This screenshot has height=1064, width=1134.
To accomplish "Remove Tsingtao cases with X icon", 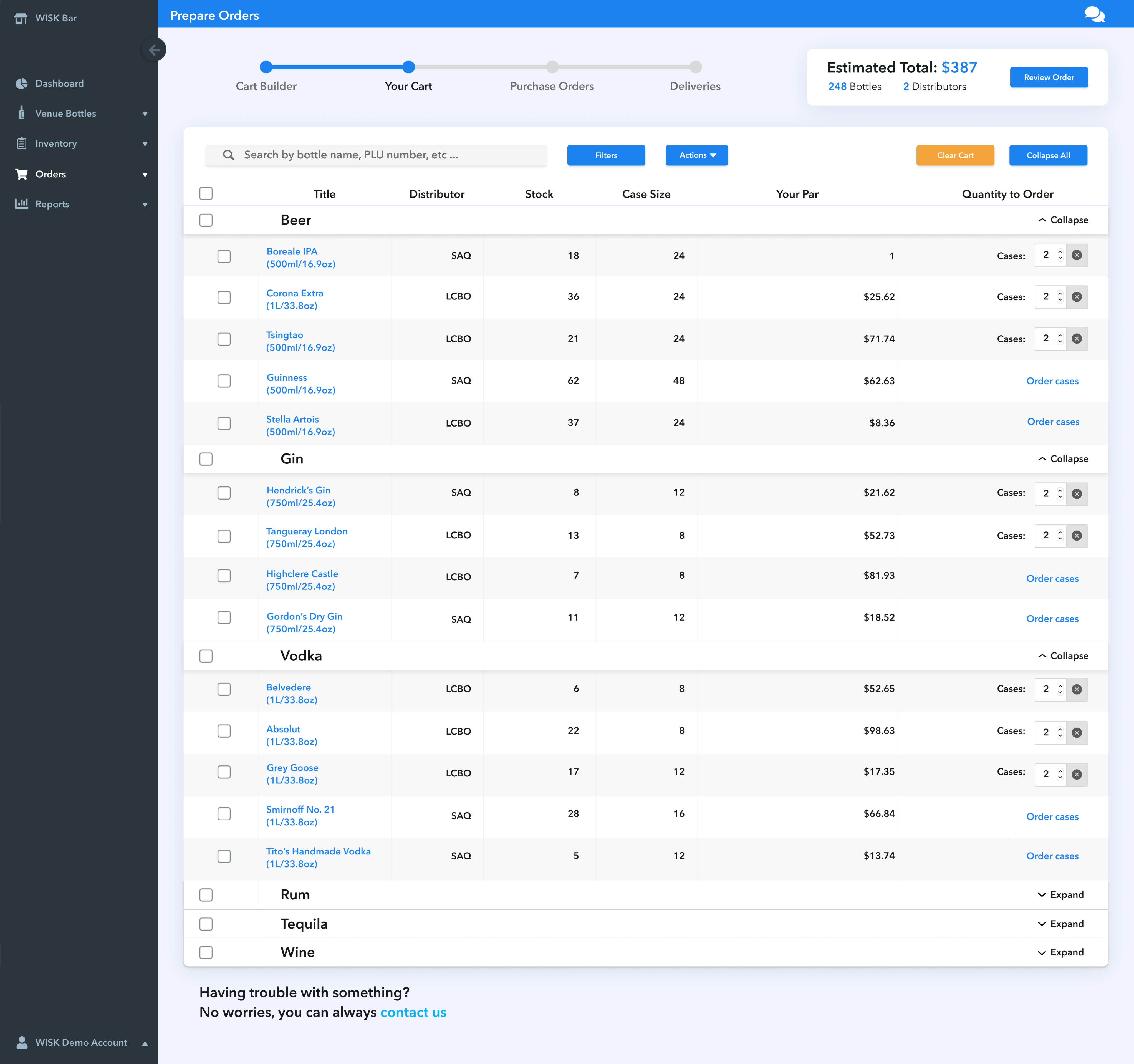I will point(1076,339).
